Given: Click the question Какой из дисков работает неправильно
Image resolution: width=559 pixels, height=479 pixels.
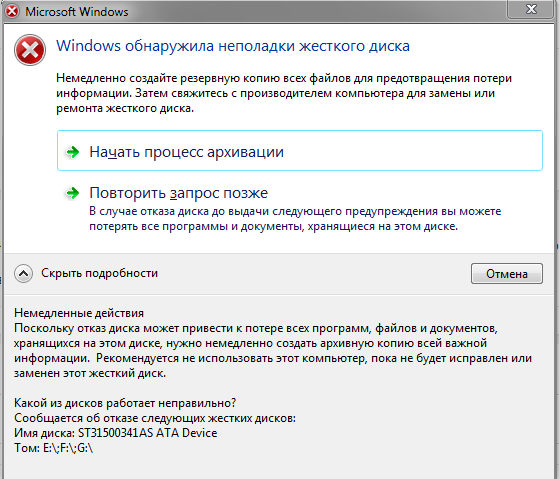Looking at the screenshot, I should tap(125, 403).
